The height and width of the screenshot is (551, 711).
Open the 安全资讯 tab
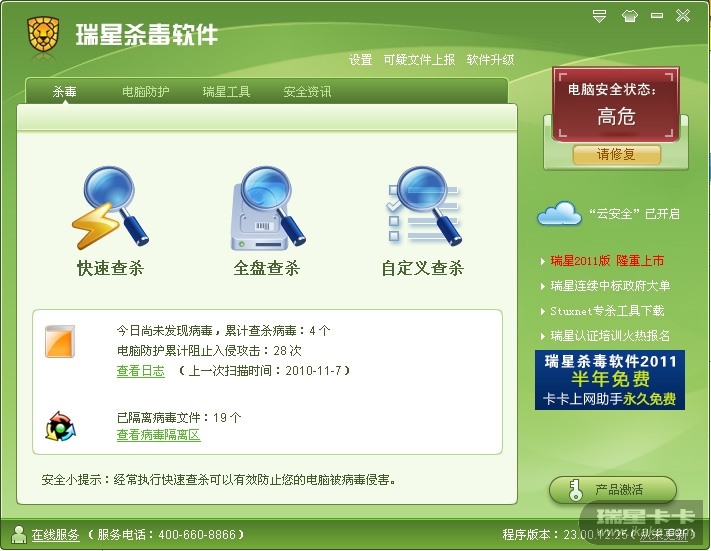point(307,92)
